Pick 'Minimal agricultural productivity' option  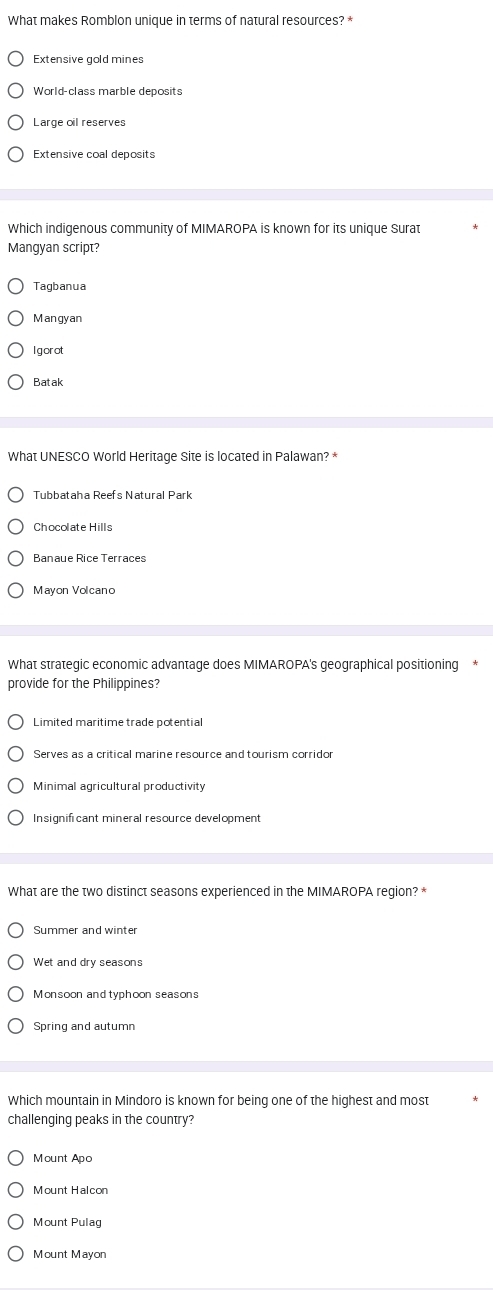(x=16, y=787)
